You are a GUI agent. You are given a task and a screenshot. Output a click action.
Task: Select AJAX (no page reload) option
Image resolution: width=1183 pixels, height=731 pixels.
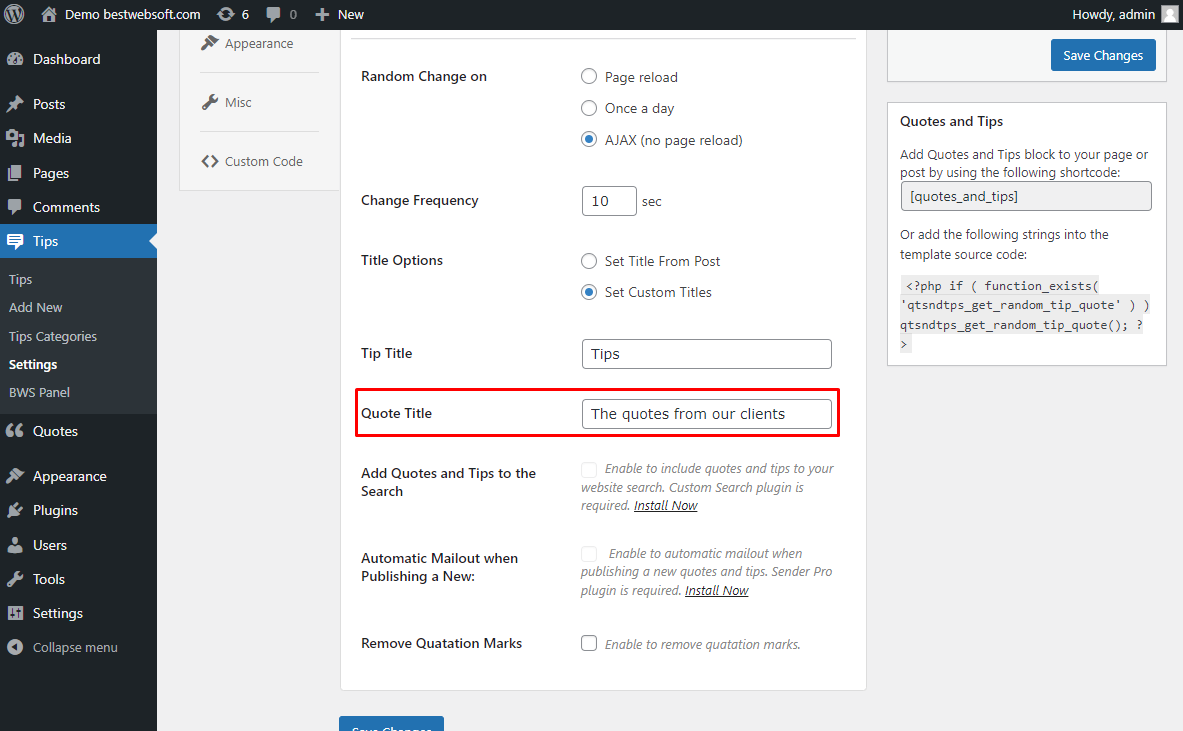(588, 140)
